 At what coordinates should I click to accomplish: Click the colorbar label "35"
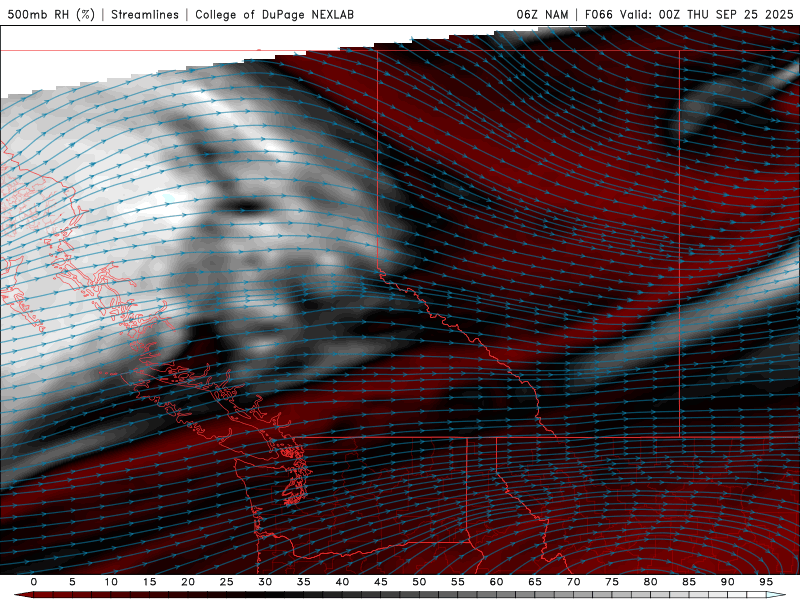(x=304, y=582)
